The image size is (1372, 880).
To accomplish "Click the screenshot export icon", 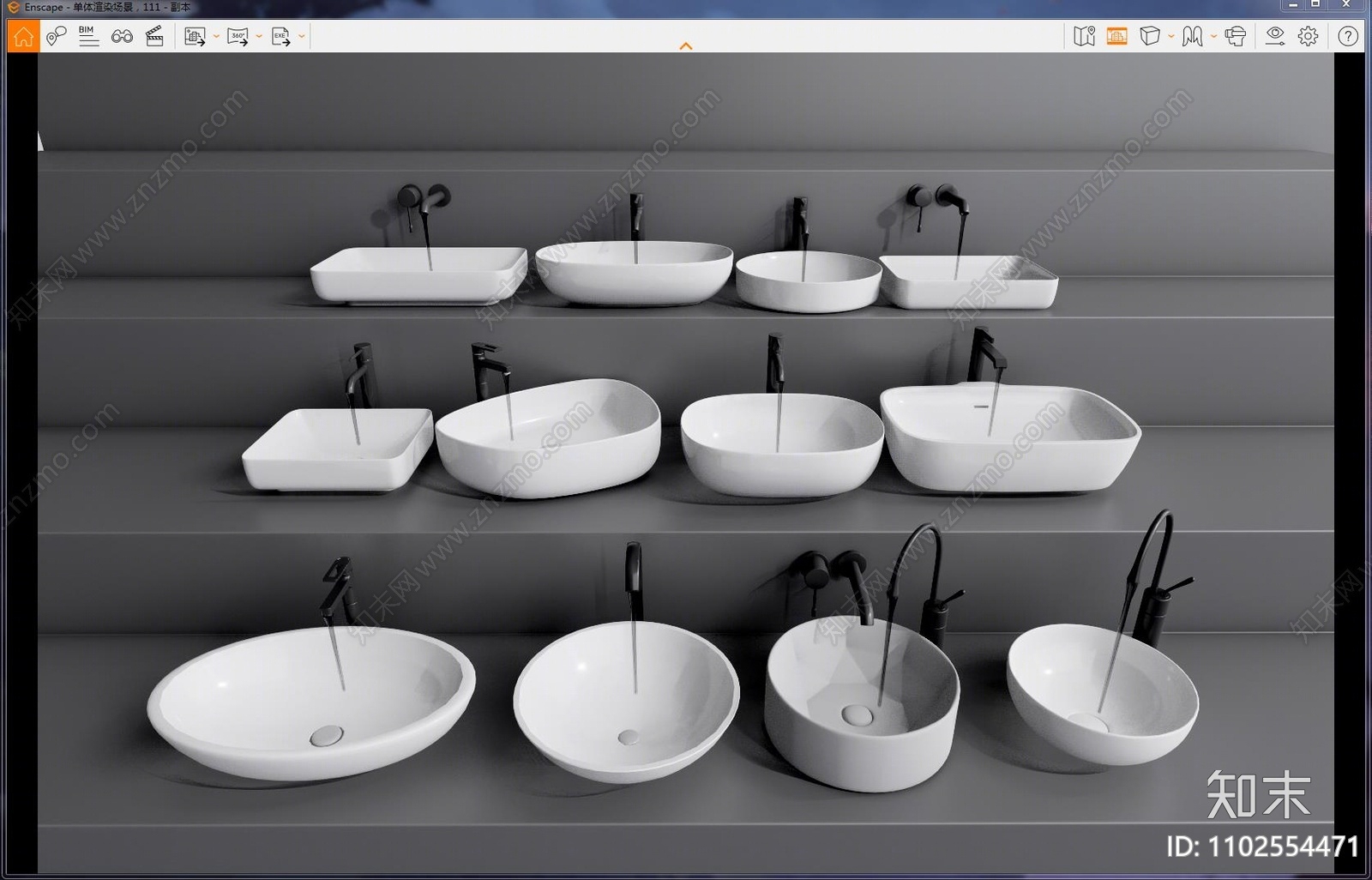I will [x=196, y=36].
